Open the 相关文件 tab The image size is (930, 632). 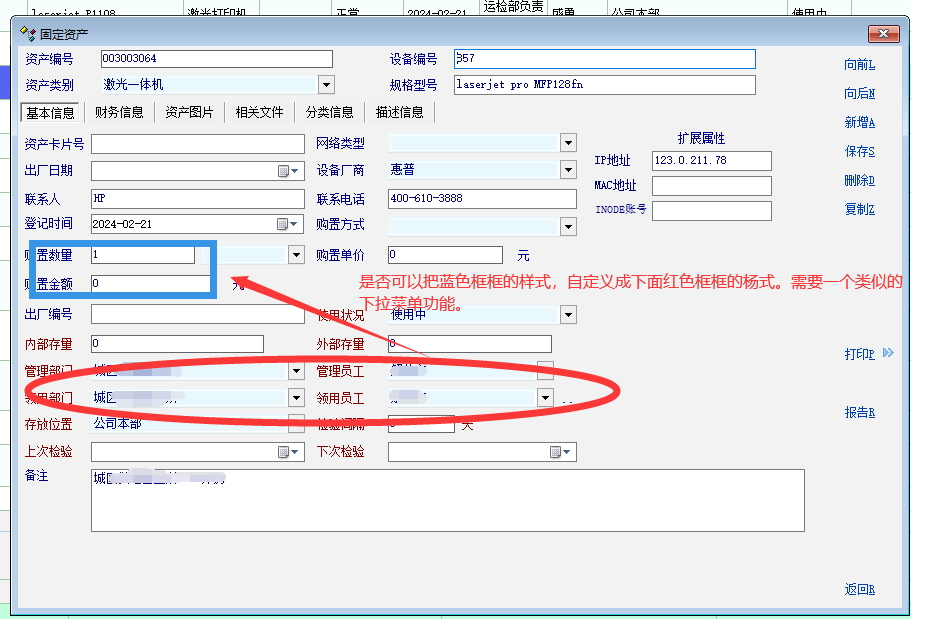[x=259, y=113]
